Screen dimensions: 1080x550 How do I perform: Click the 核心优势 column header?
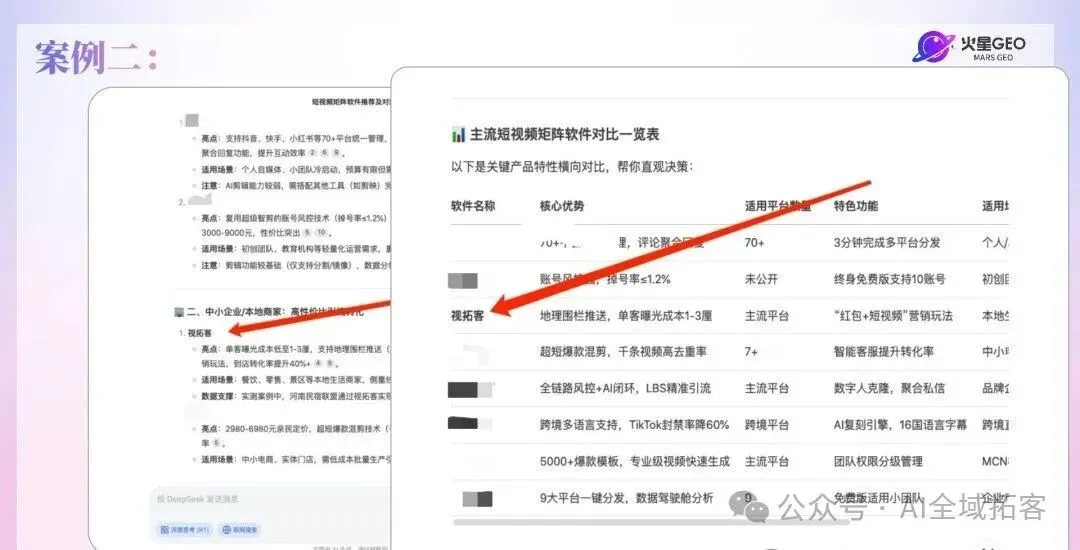click(562, 205)
